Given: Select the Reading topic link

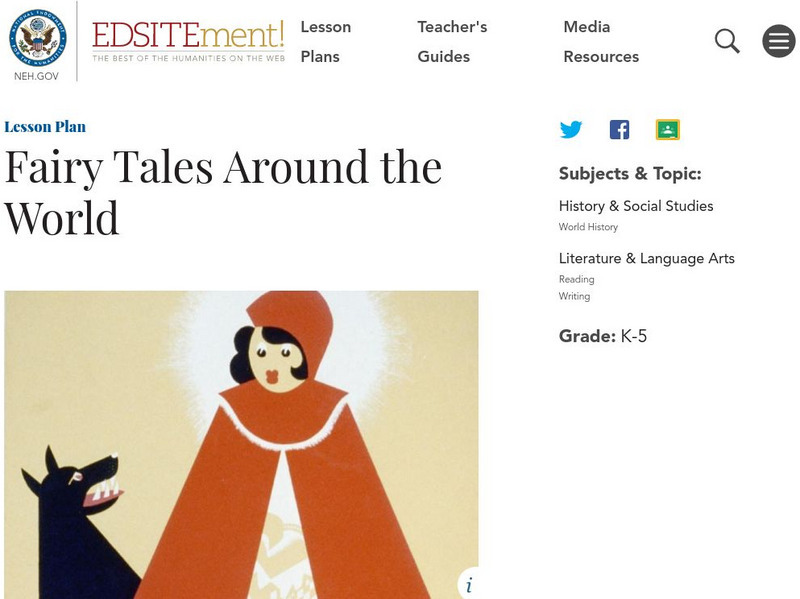Looking at the screenshot, I should [x=577, y=279].
